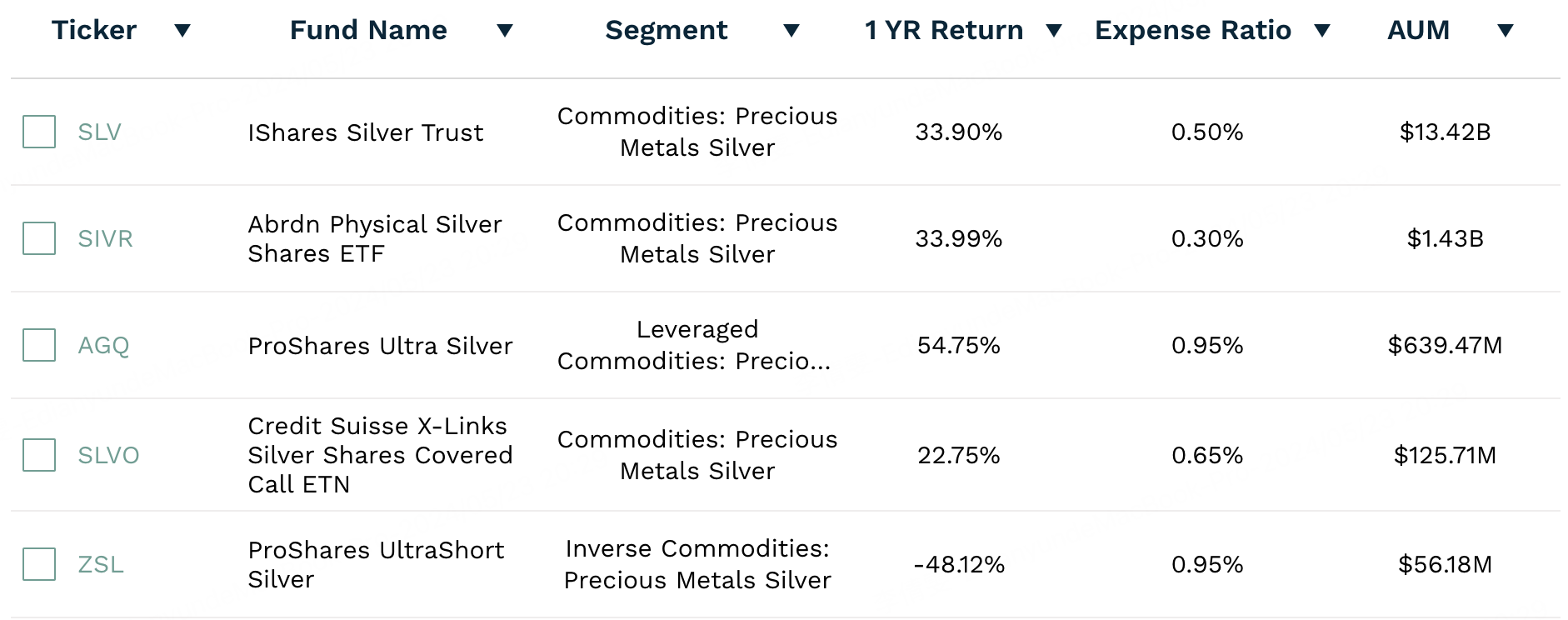Follow the AGQ ticker link

point(103,345)
